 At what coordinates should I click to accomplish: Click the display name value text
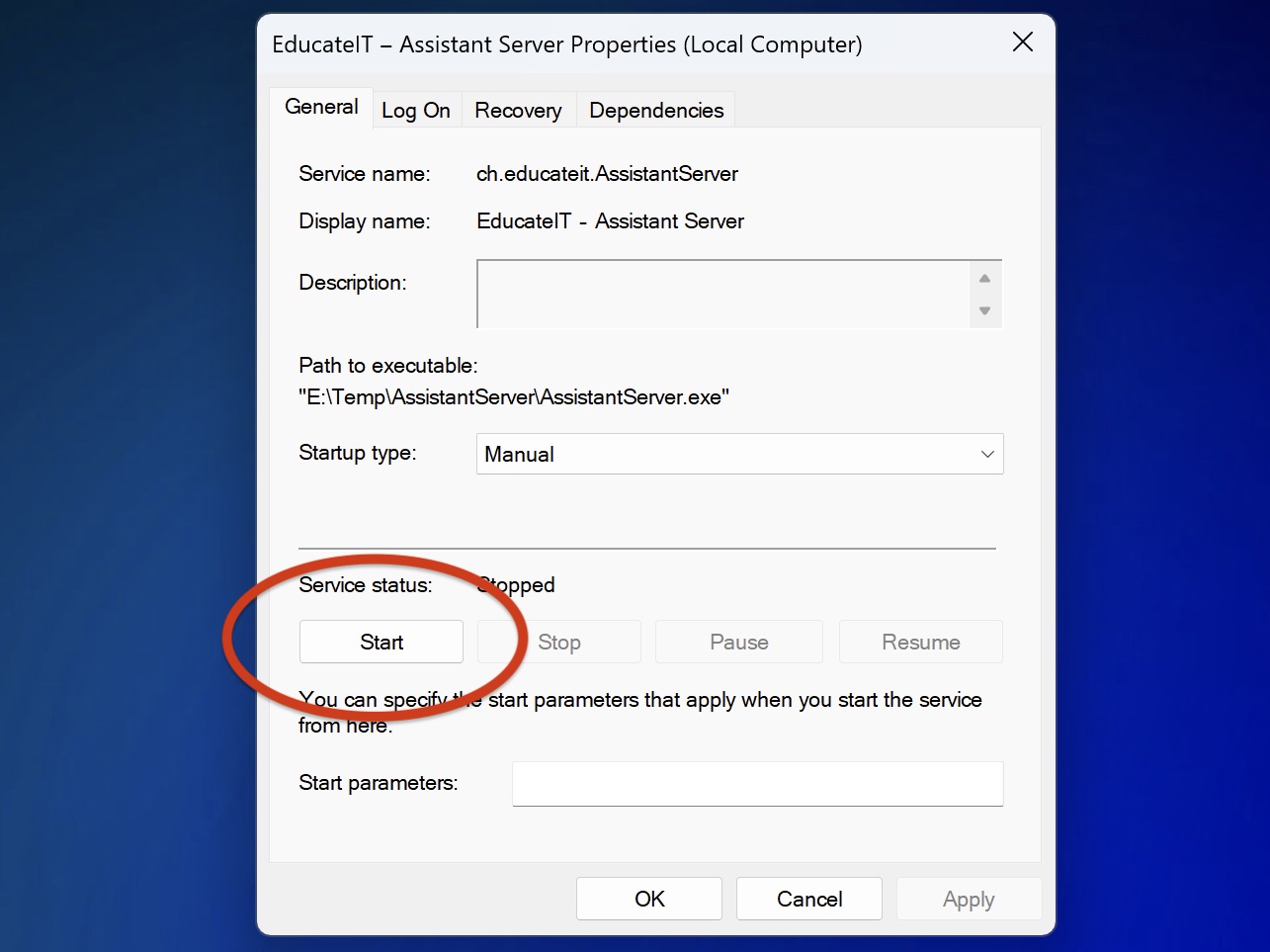point(610,221)
